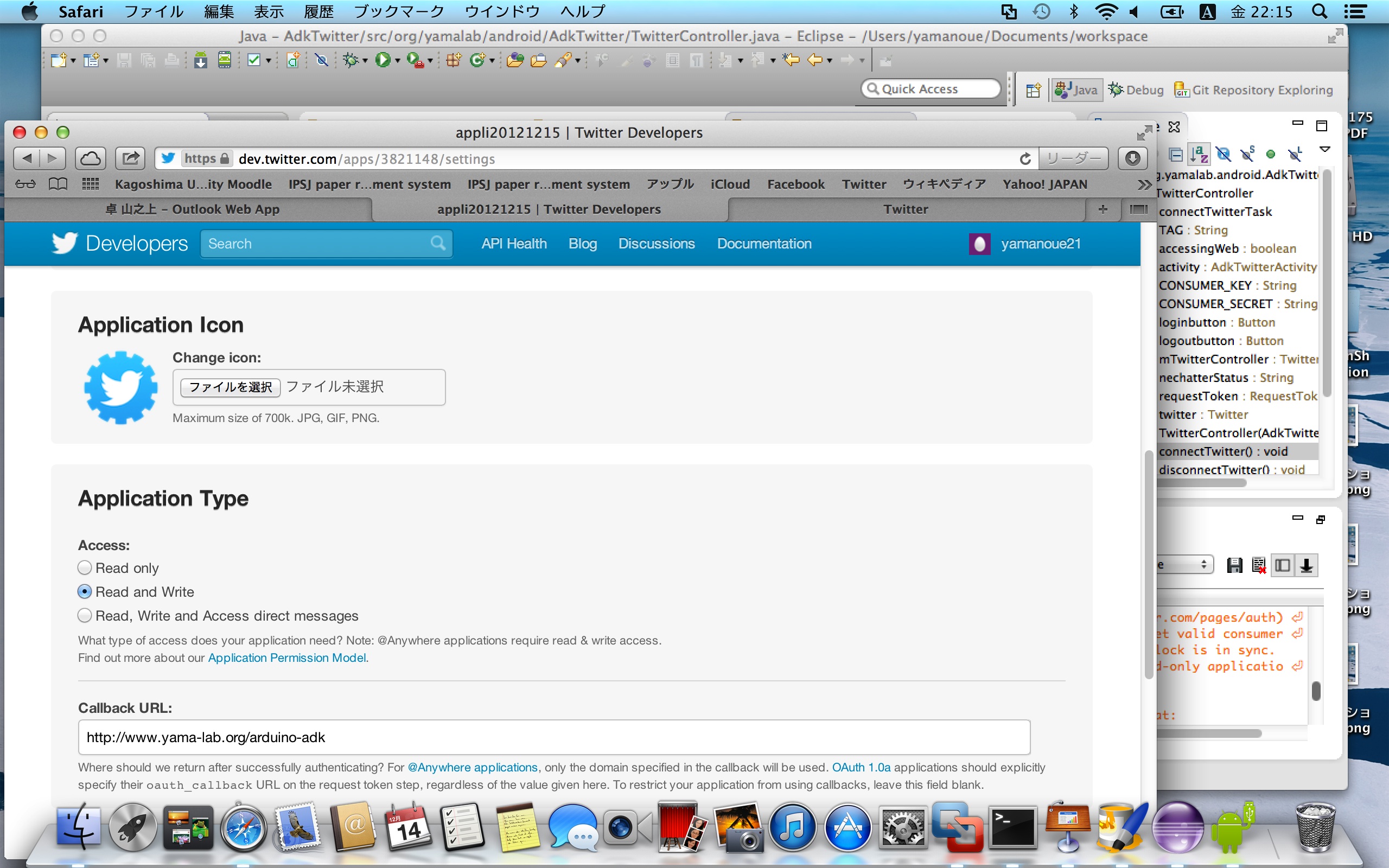Screen dimensions: 1389x868
Task: Click the Eclipse Run button
Action: 383,60
